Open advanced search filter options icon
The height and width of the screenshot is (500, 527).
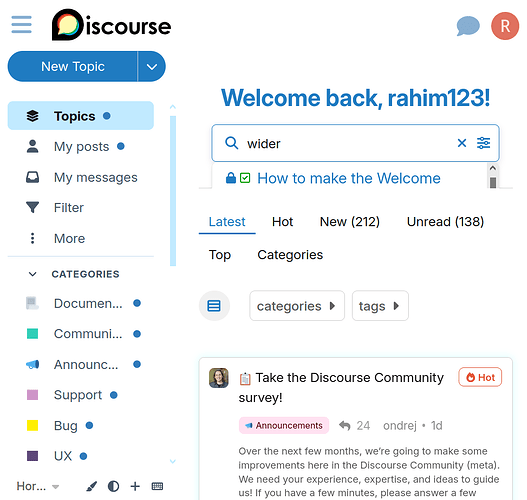tap(483, 143)
